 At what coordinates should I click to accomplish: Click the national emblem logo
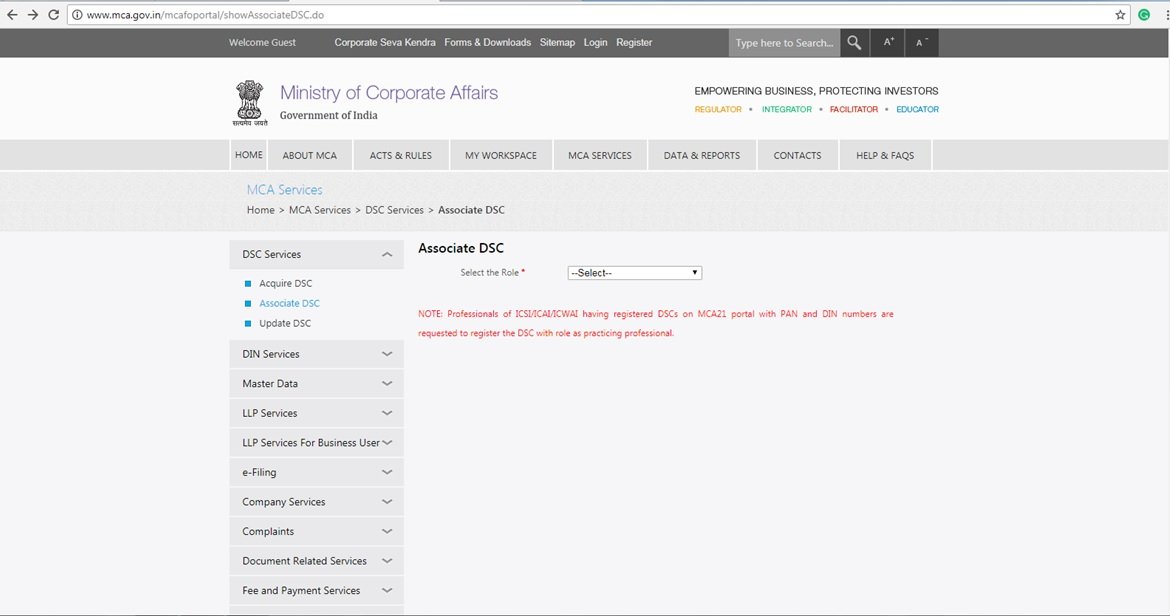click(x=249, y=103)
